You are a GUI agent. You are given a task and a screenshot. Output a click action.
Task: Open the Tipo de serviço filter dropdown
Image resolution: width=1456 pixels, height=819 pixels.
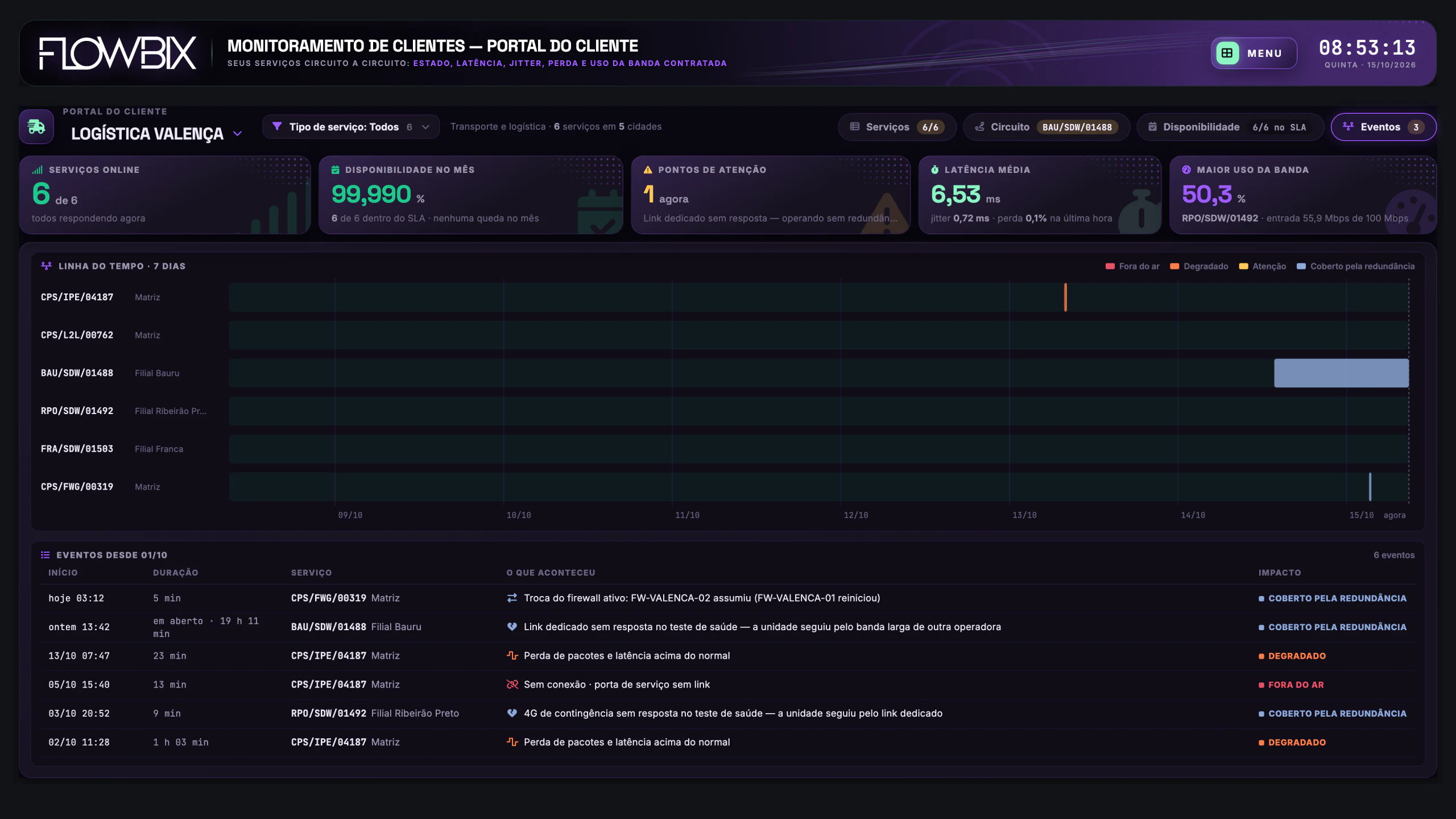[351, 126]
